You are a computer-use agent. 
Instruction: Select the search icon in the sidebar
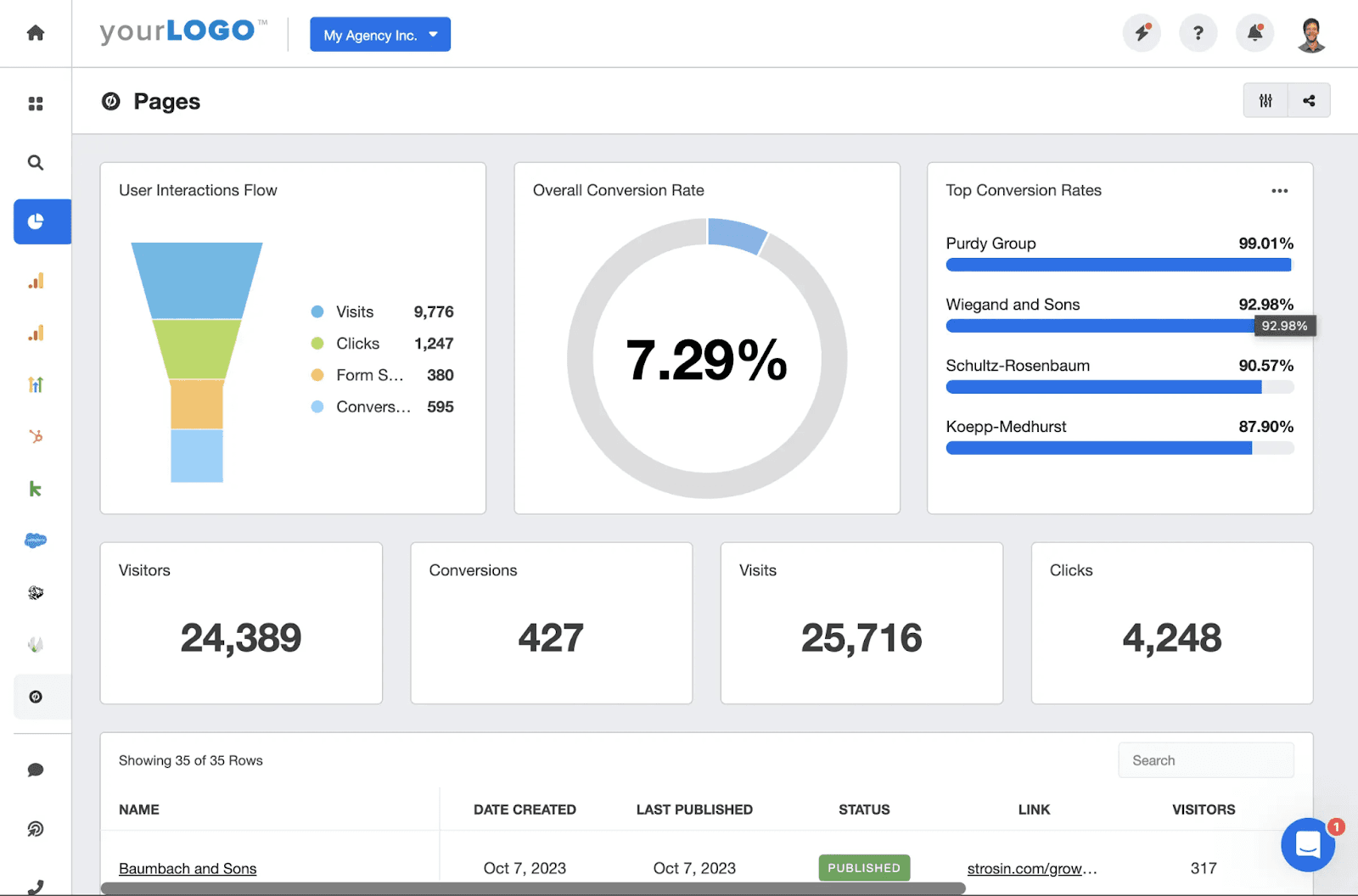pyautogui.click(x=36, y=162)
